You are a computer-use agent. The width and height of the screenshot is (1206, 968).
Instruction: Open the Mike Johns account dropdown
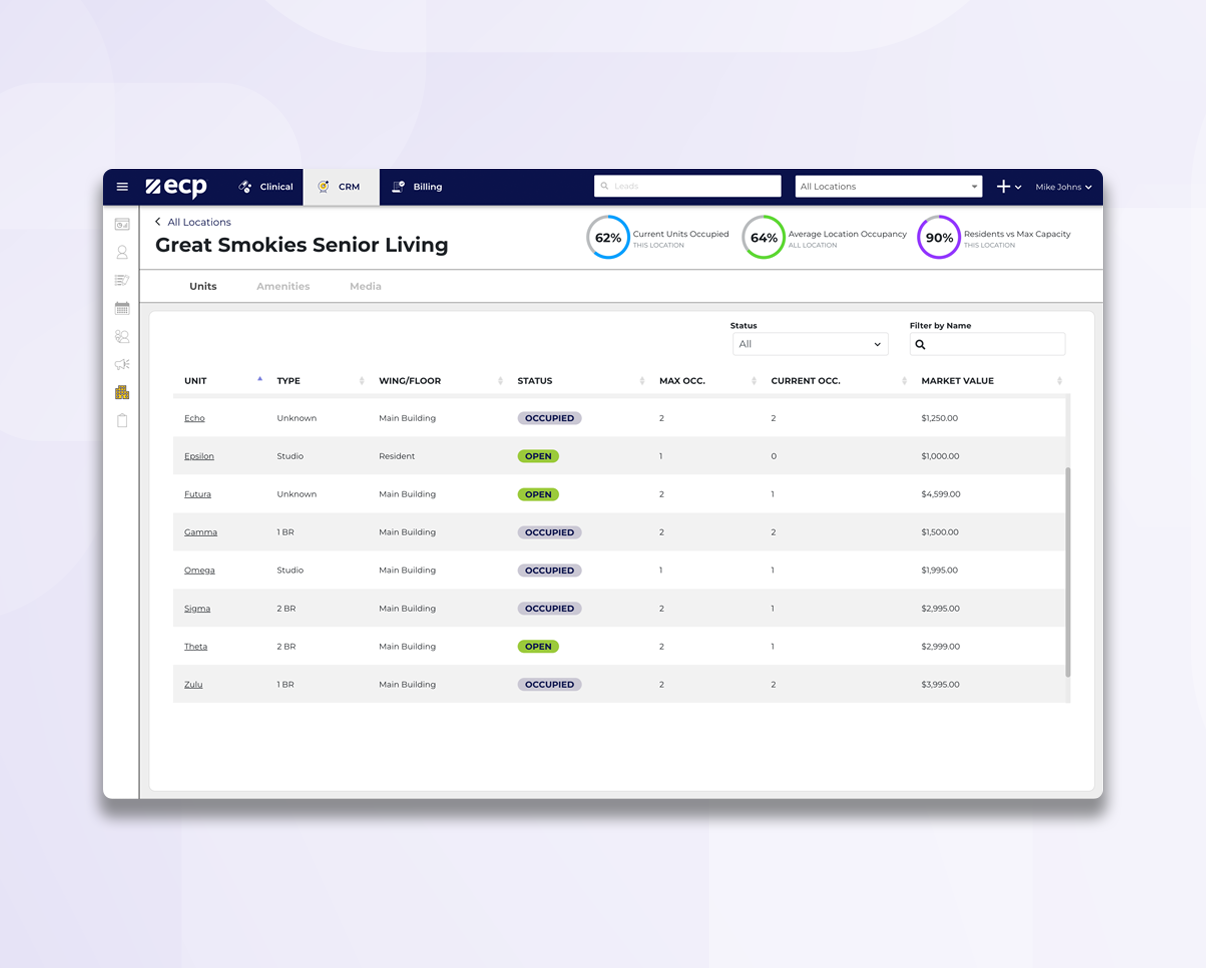(x=1063, y=186)
